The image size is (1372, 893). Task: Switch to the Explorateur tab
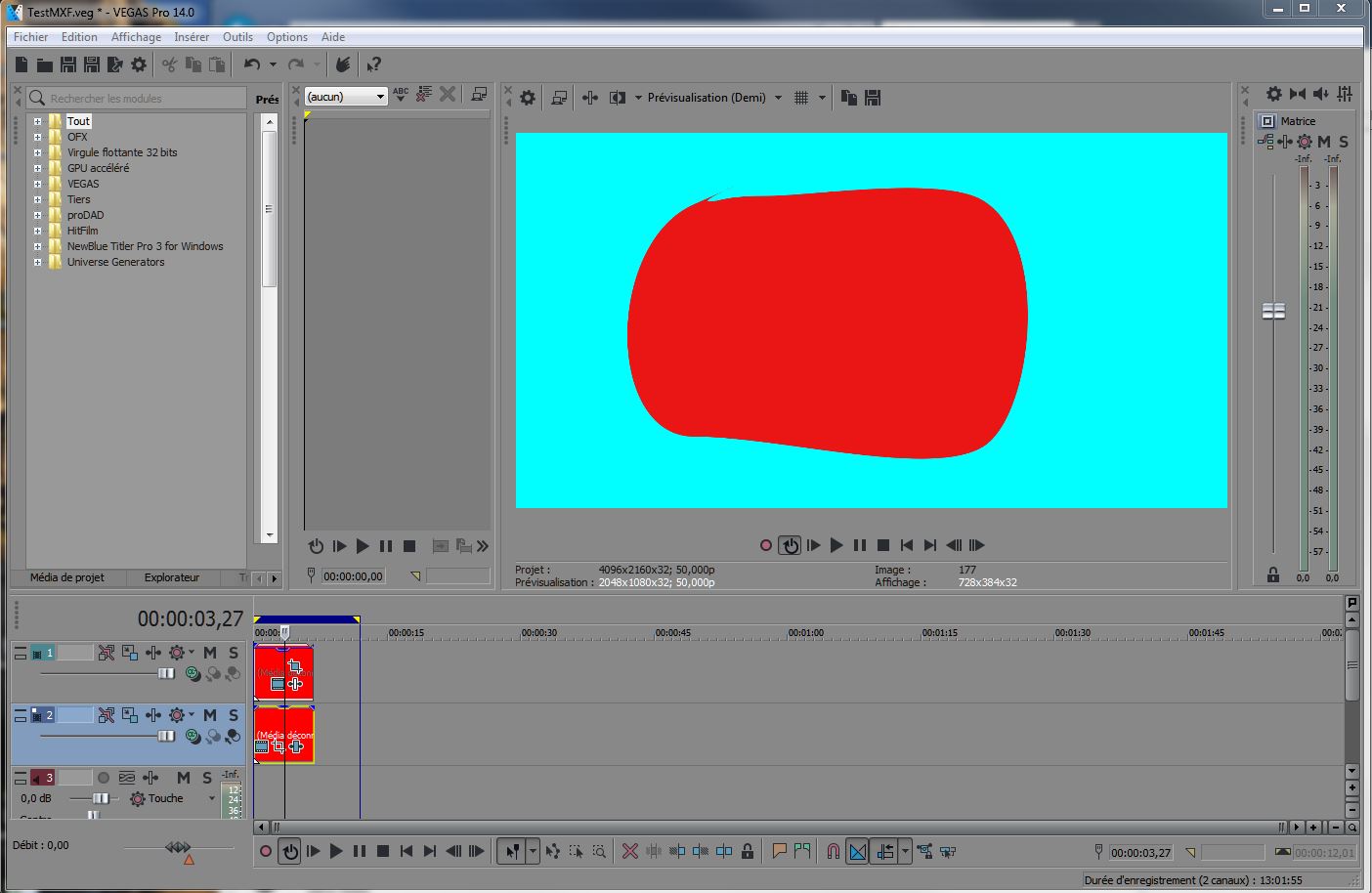coord(172,577)
